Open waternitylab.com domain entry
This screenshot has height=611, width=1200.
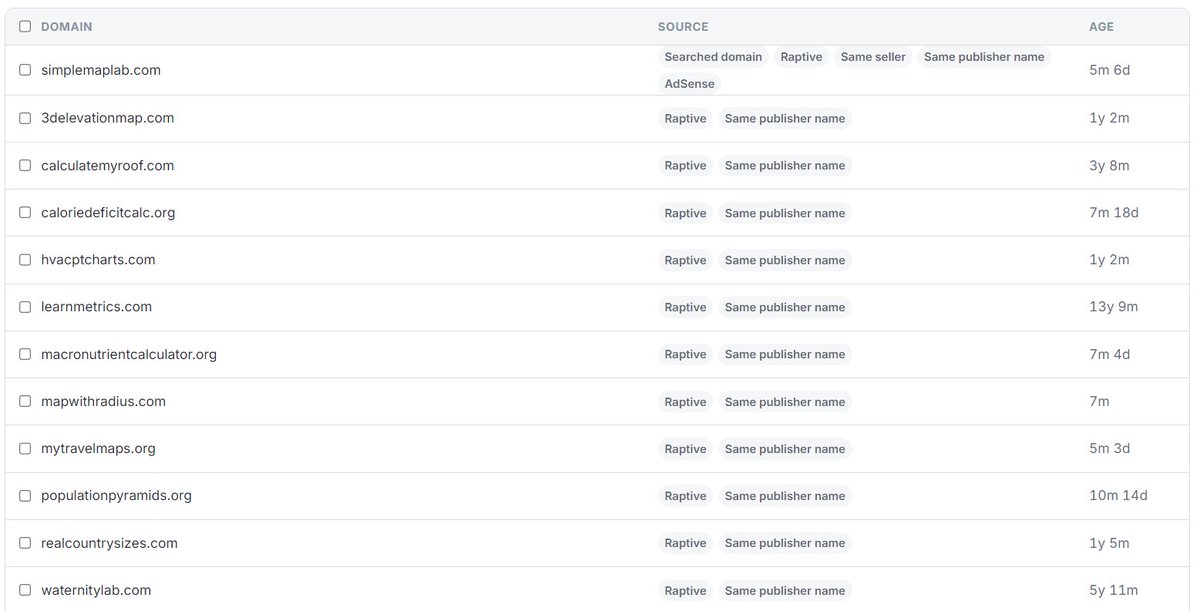tap(96, 590)
